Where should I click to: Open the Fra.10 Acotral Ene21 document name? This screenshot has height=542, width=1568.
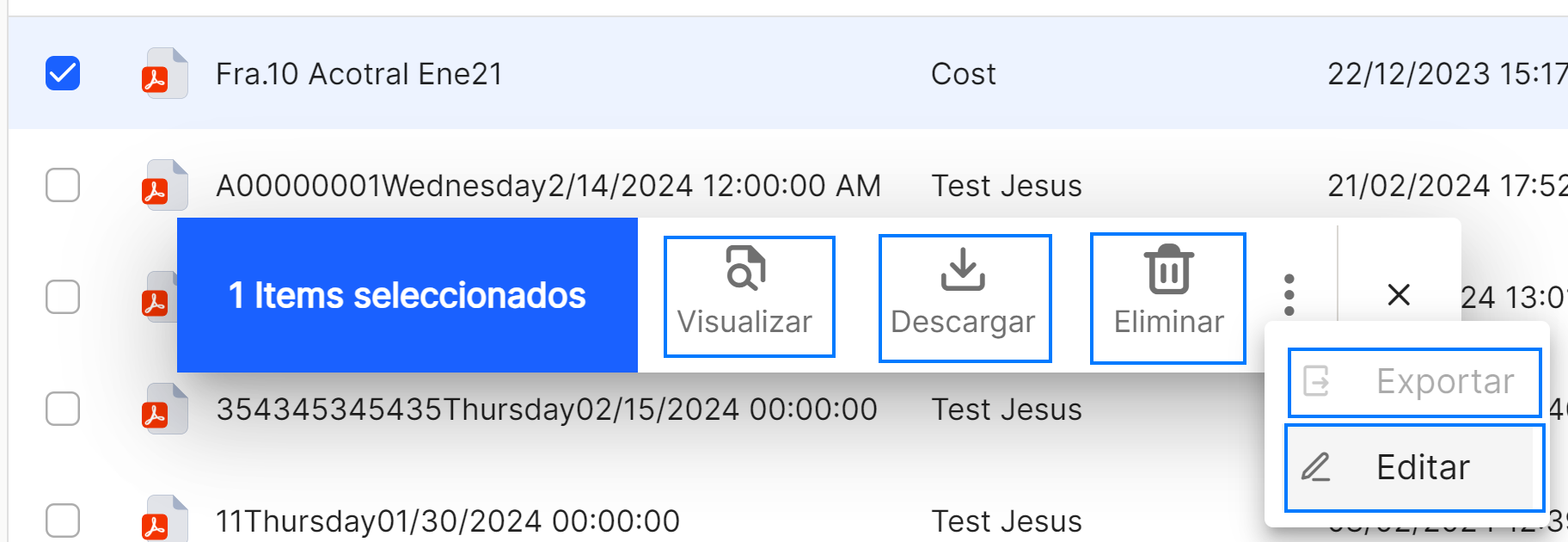358,74
